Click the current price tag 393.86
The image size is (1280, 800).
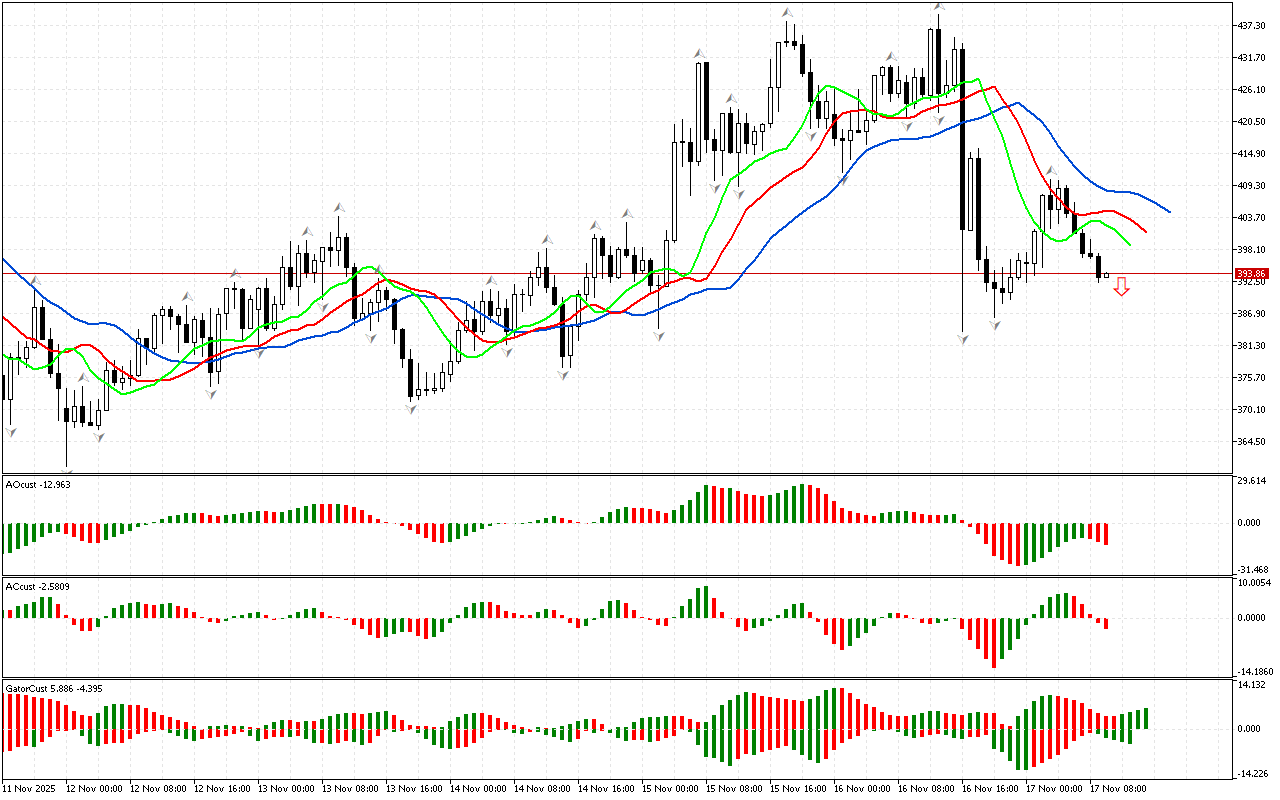click(1252, 274)
